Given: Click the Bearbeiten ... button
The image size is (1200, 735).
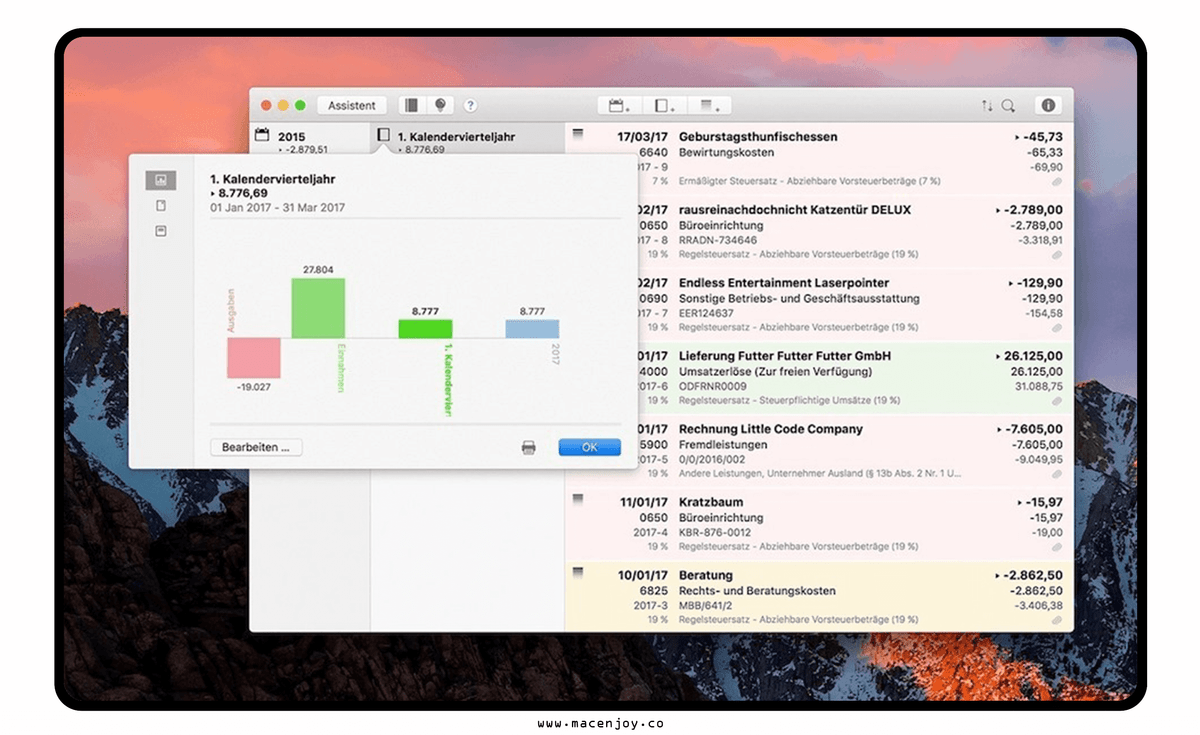Looking at the screenshot, I should click(256, 448).
